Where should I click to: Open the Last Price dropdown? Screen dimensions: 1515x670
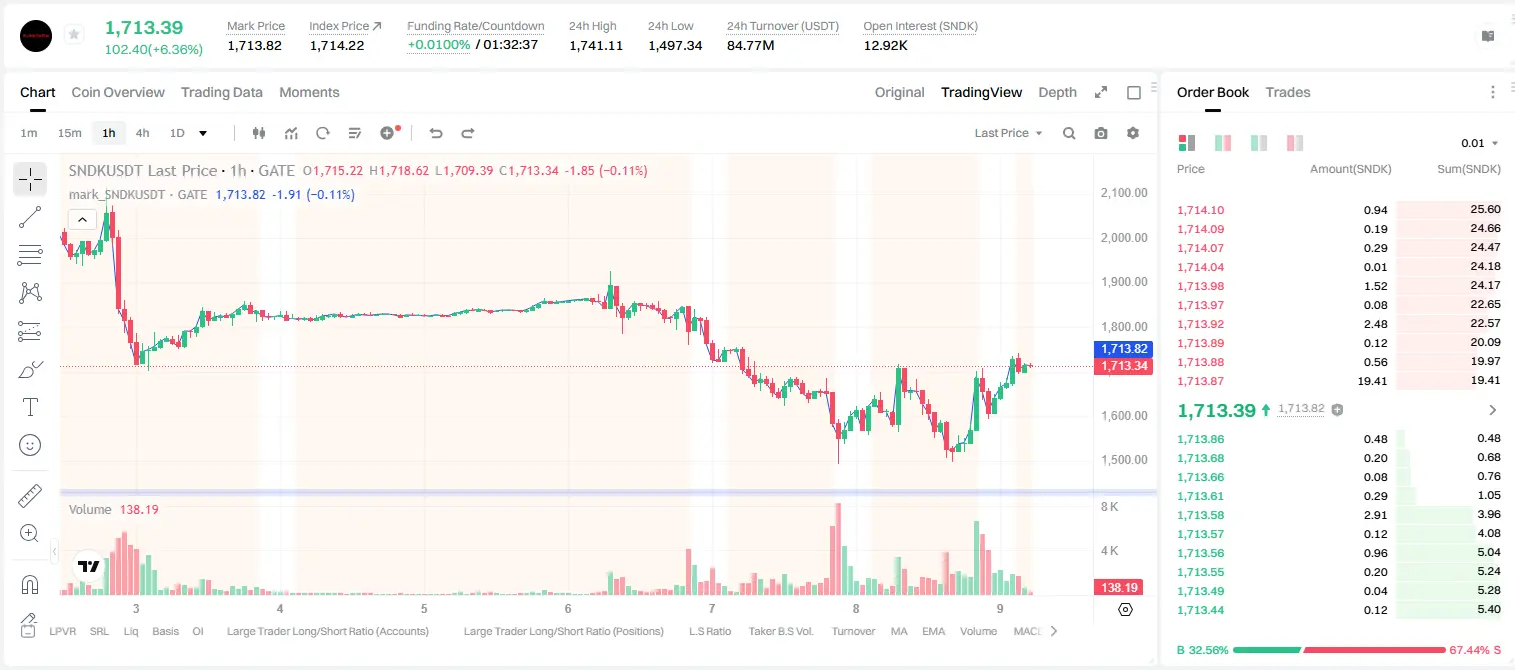point(1008,133)
